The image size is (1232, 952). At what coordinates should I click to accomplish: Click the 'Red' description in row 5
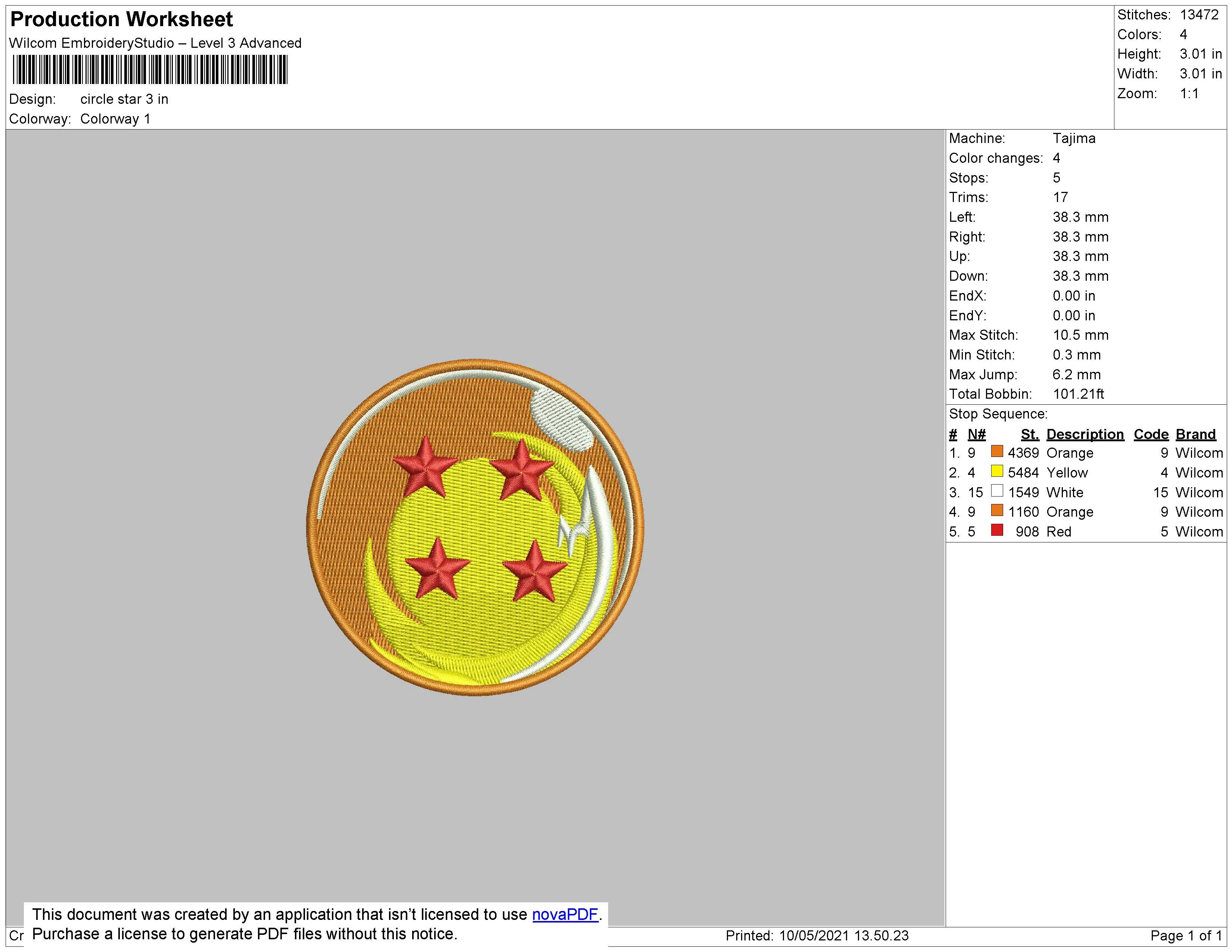[x=1058, y=532]
